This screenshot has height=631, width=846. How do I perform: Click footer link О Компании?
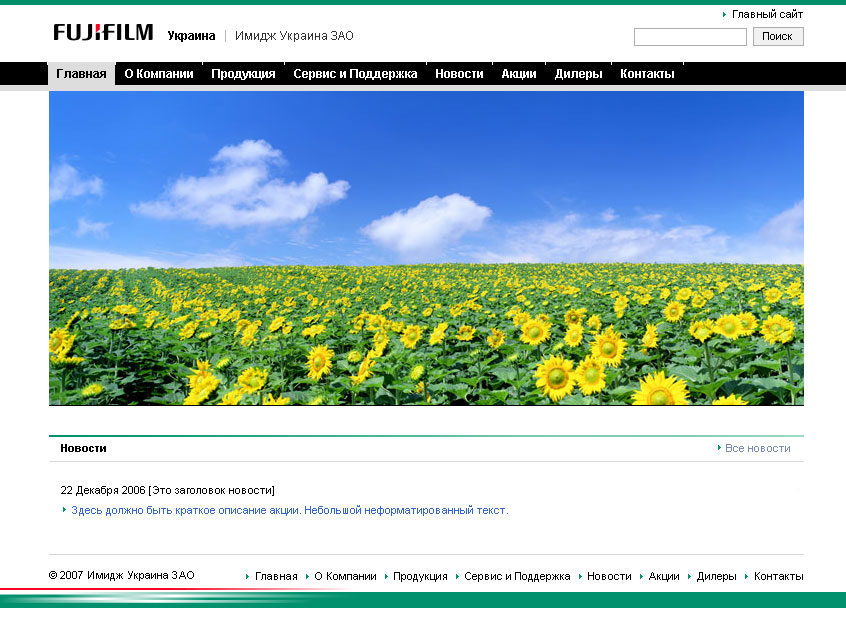click(345, 576)
